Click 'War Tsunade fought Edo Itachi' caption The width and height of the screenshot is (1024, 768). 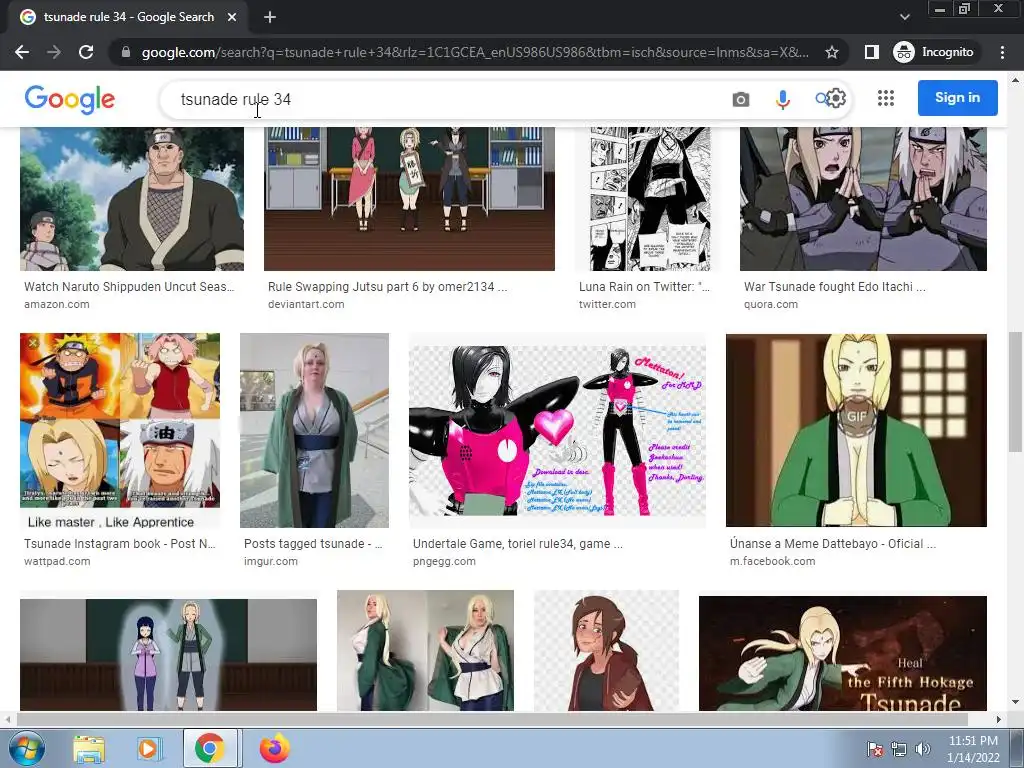tap(835, 287)
